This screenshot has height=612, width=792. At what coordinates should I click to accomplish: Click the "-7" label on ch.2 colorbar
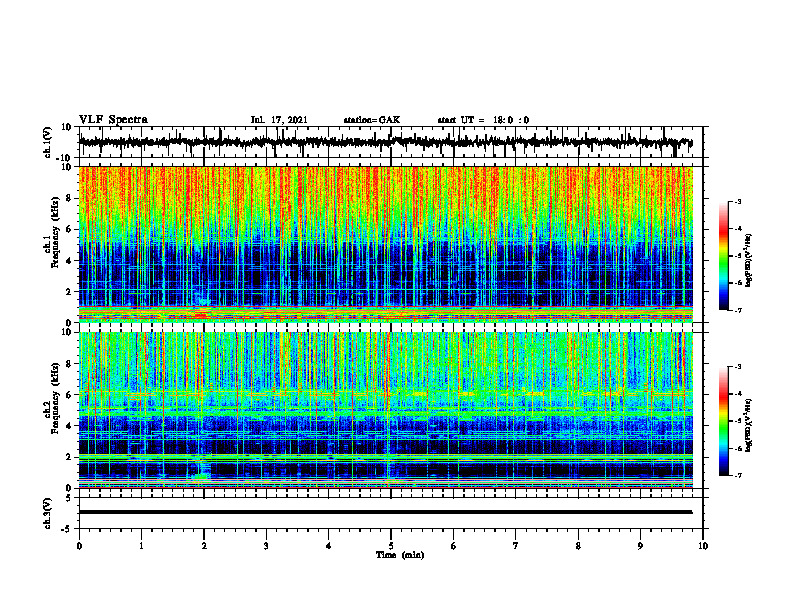(x=737, y=475)
